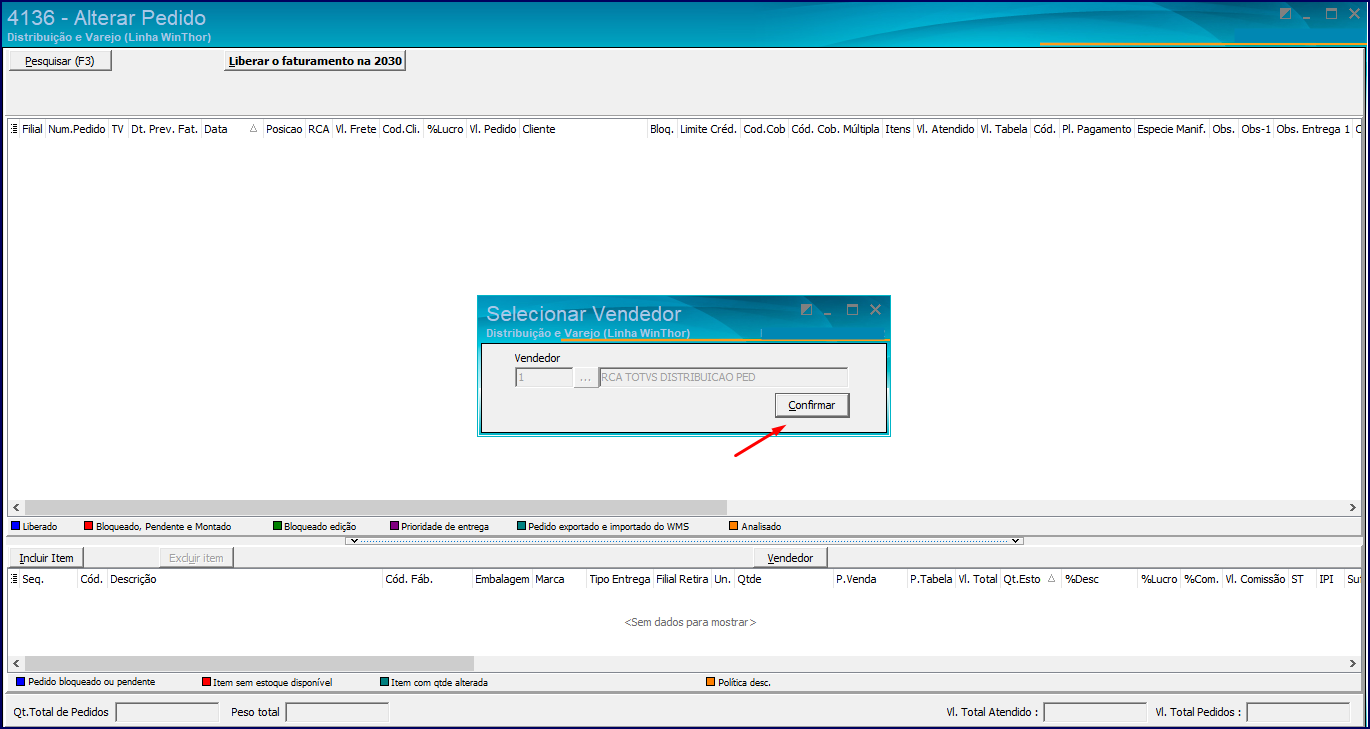The image size is (1370, 729).
Task: Sort by Posicao column
Action: click(284, 129)
